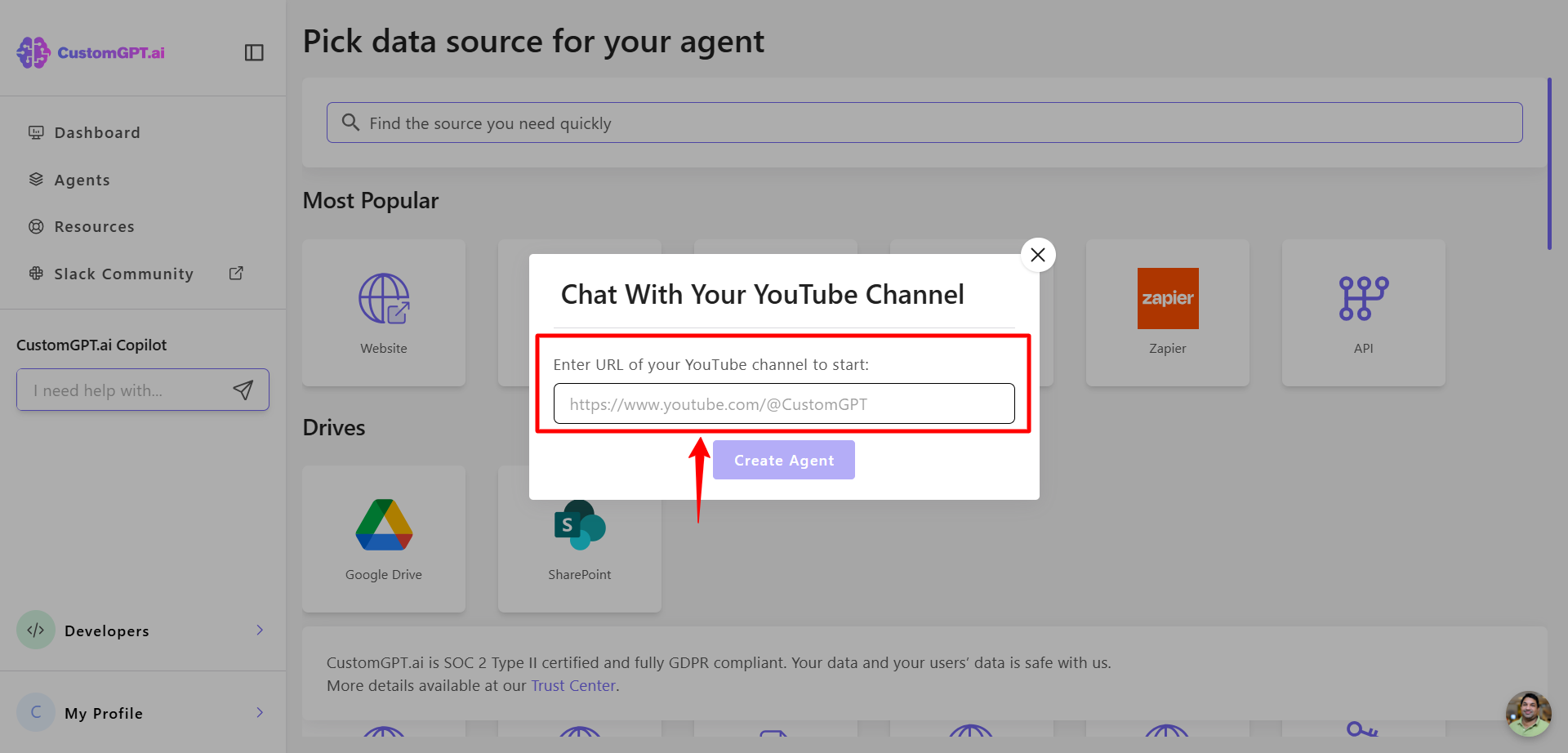Click the page vertical scrollbar
Screen dimensions: 1568x753
[x=1549, y=163]
